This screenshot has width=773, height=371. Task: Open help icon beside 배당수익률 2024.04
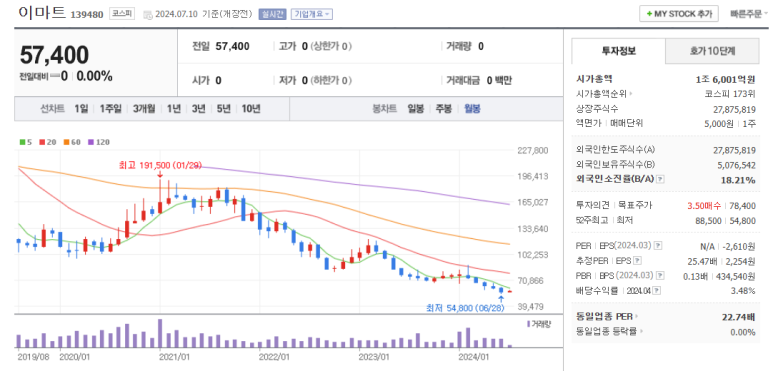(658, 291)
